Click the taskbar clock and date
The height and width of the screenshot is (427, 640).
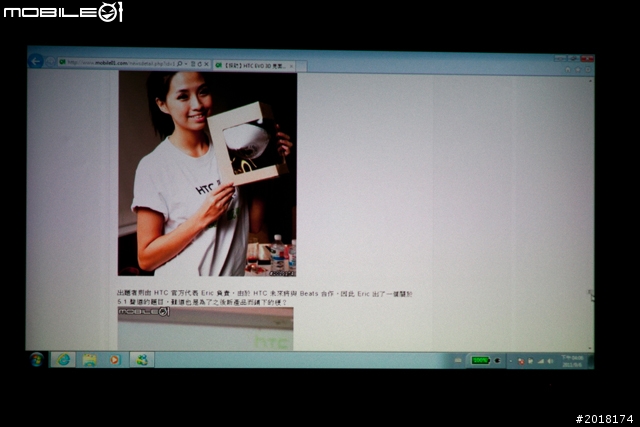coord(573,361)
